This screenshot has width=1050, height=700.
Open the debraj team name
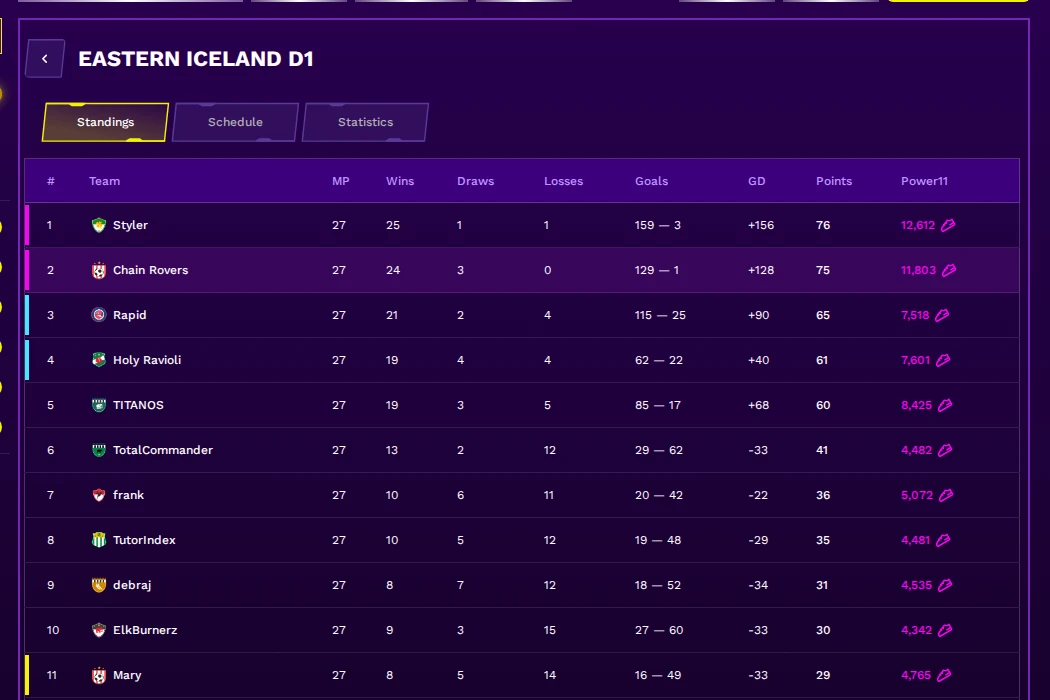click(x=132, y=585)
